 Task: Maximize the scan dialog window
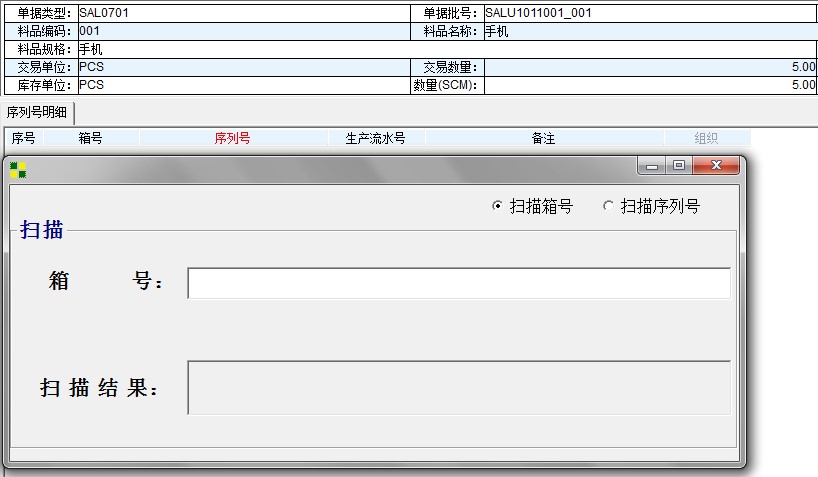coord(679,166)
